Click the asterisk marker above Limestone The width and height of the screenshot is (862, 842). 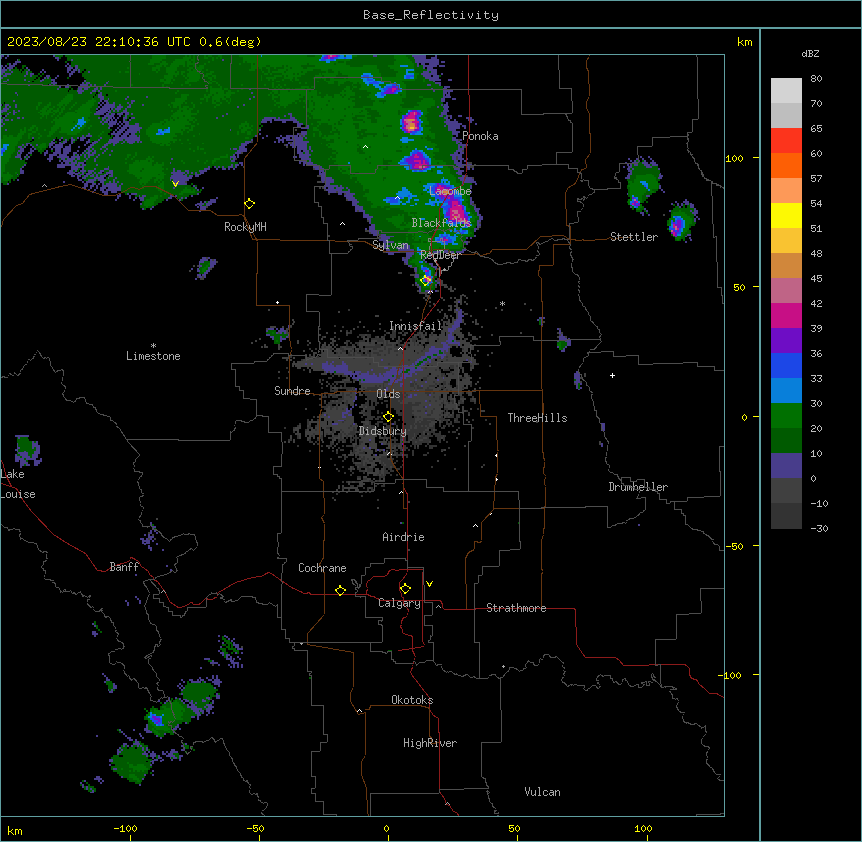(153, 346)
